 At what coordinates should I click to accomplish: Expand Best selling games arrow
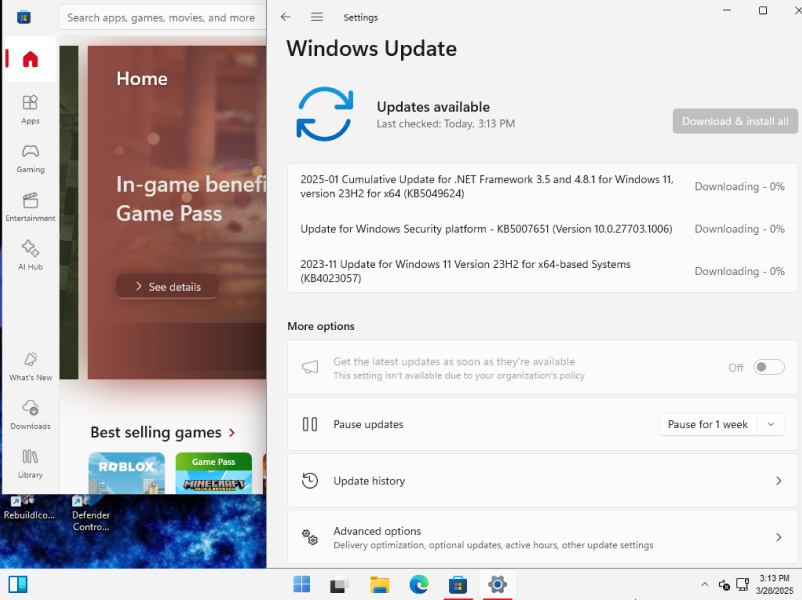232,433
